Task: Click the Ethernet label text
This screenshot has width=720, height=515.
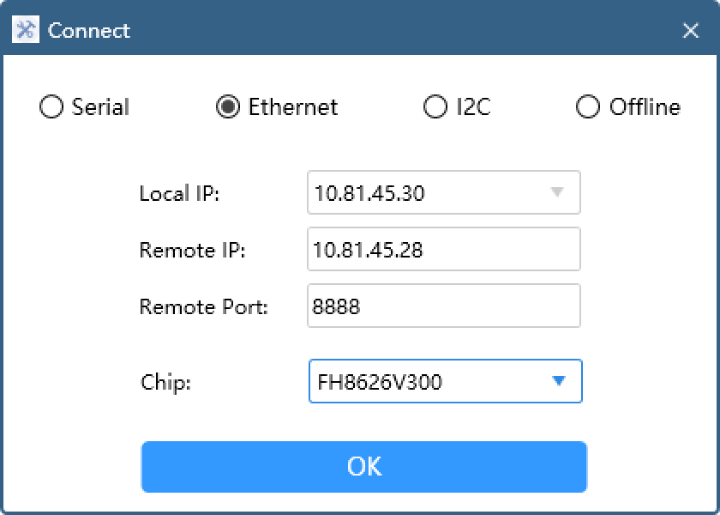Action: pos(293,107)
